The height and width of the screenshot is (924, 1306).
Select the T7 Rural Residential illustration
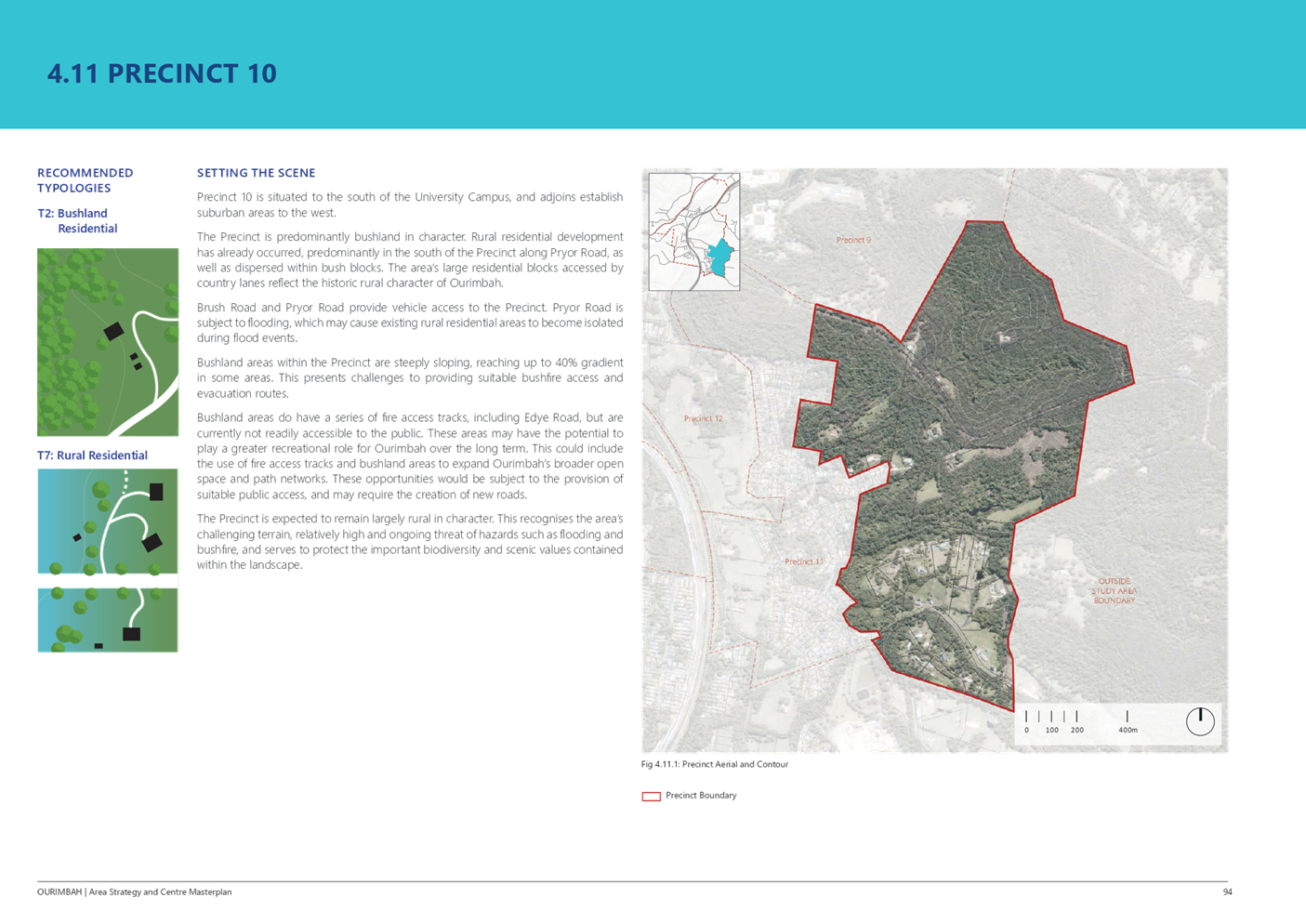click(x=108, y=560)
